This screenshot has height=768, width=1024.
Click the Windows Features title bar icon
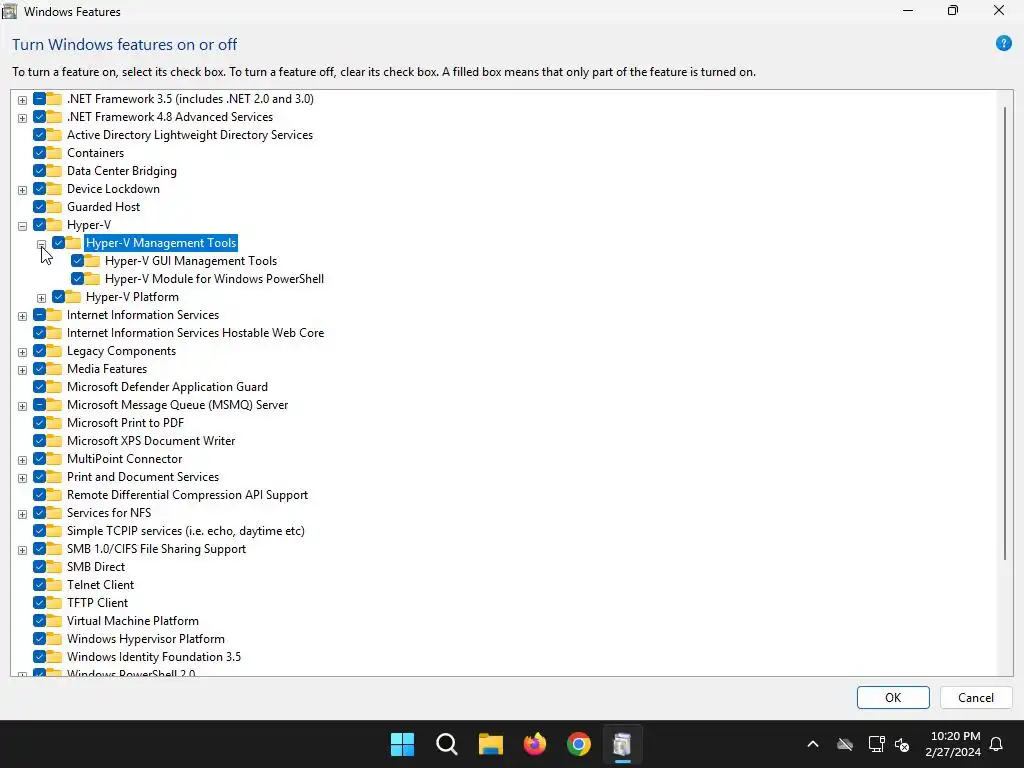tap(10, 11)
